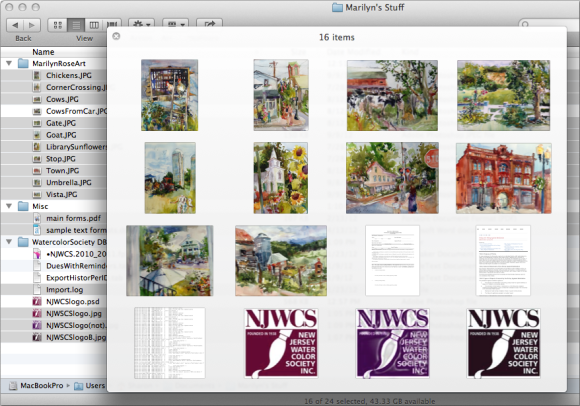Click the Share toolbar button
Screen dimensions: 580x406
point(209,24)
